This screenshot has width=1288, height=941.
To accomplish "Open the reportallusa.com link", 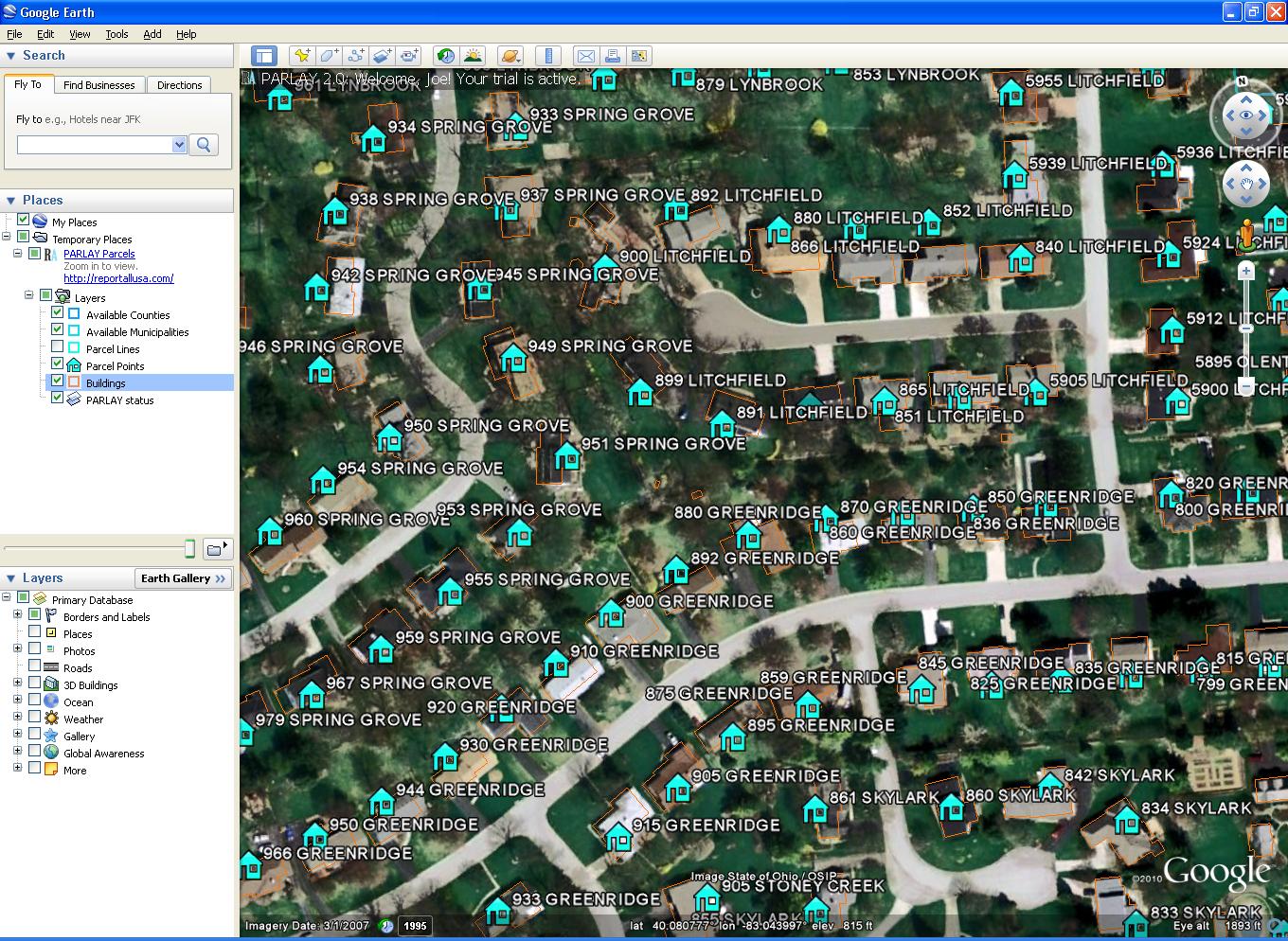I will [118, 278].
